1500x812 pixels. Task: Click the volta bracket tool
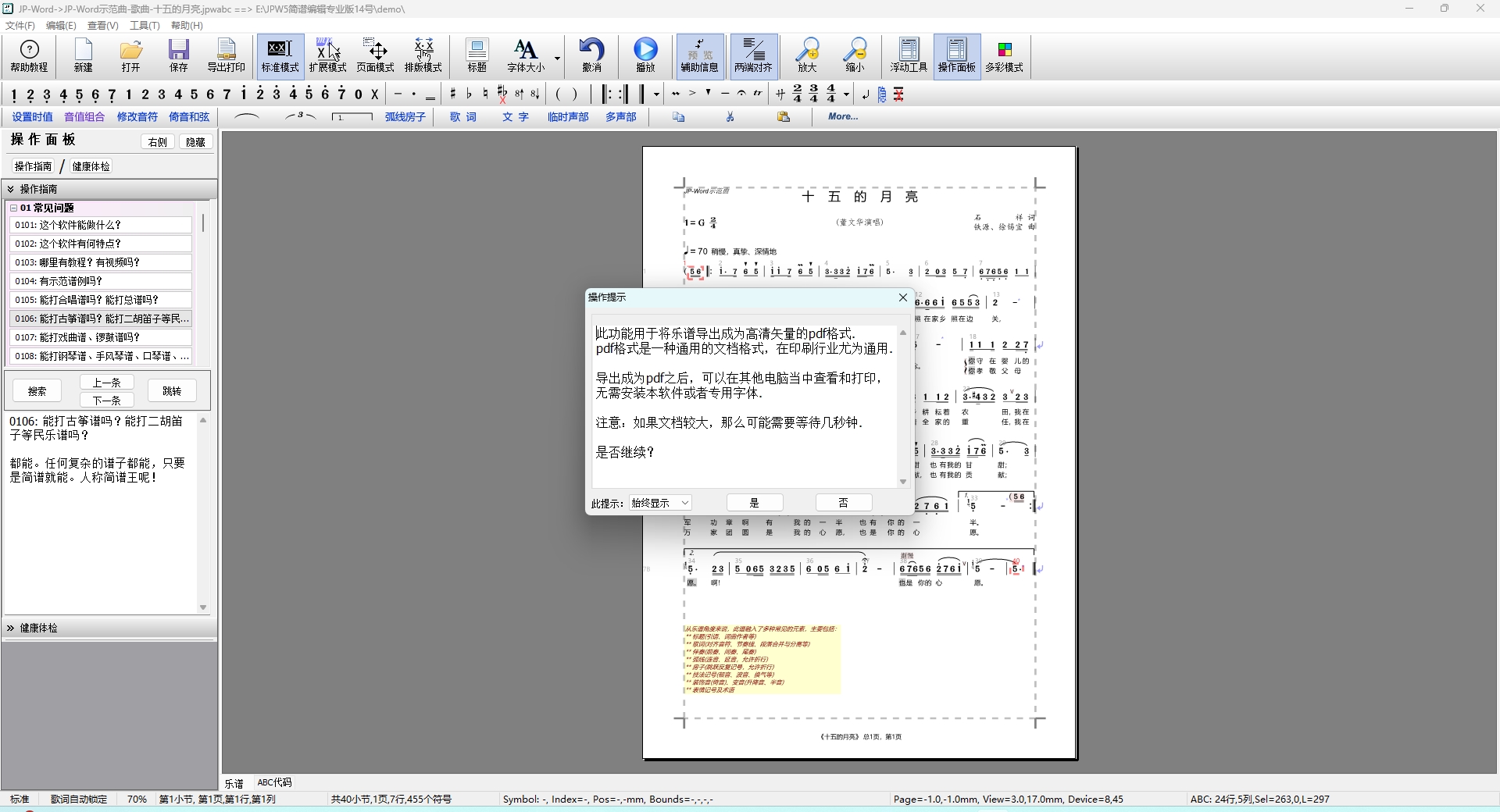click(352, 117)
